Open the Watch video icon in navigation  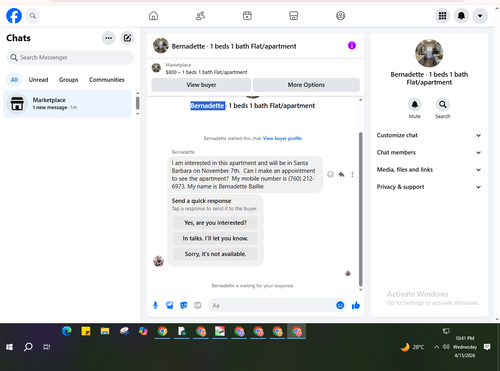247,16
